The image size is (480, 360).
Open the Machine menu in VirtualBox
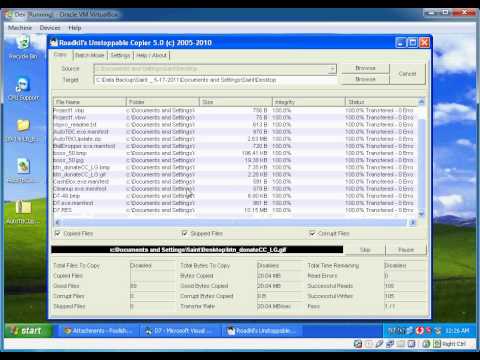[x=20, y=28]
